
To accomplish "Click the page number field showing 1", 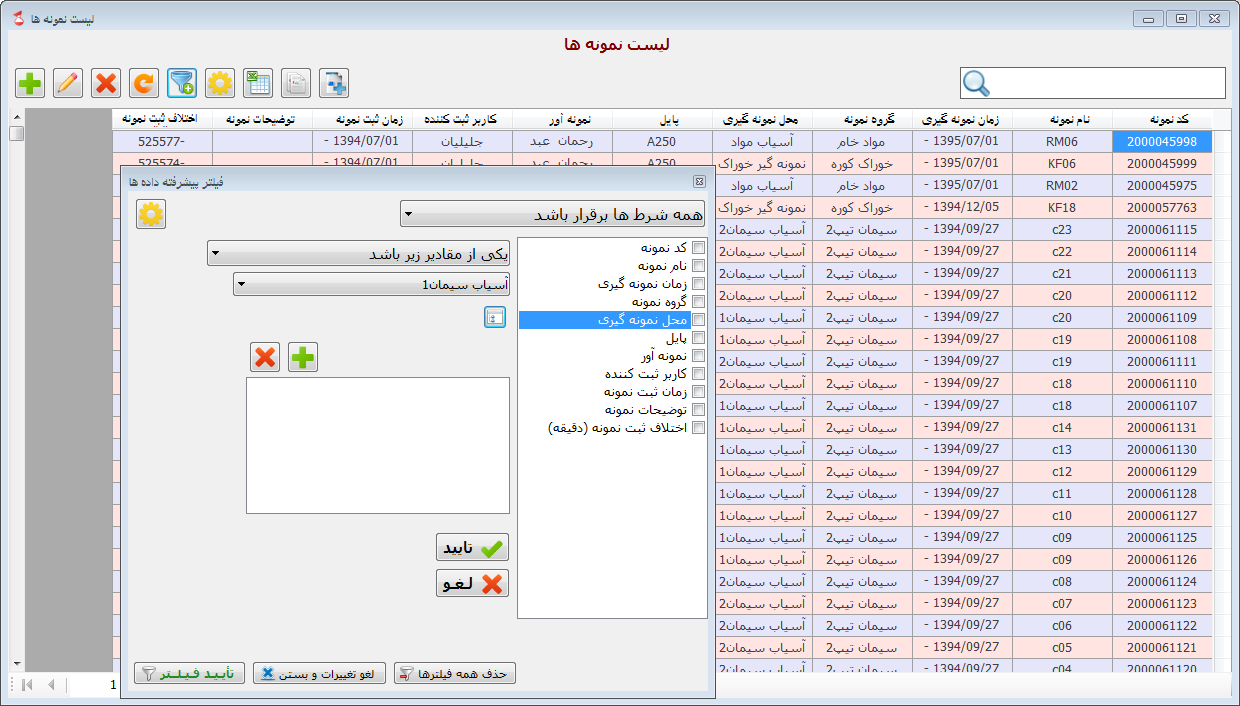I will point(93,685).
